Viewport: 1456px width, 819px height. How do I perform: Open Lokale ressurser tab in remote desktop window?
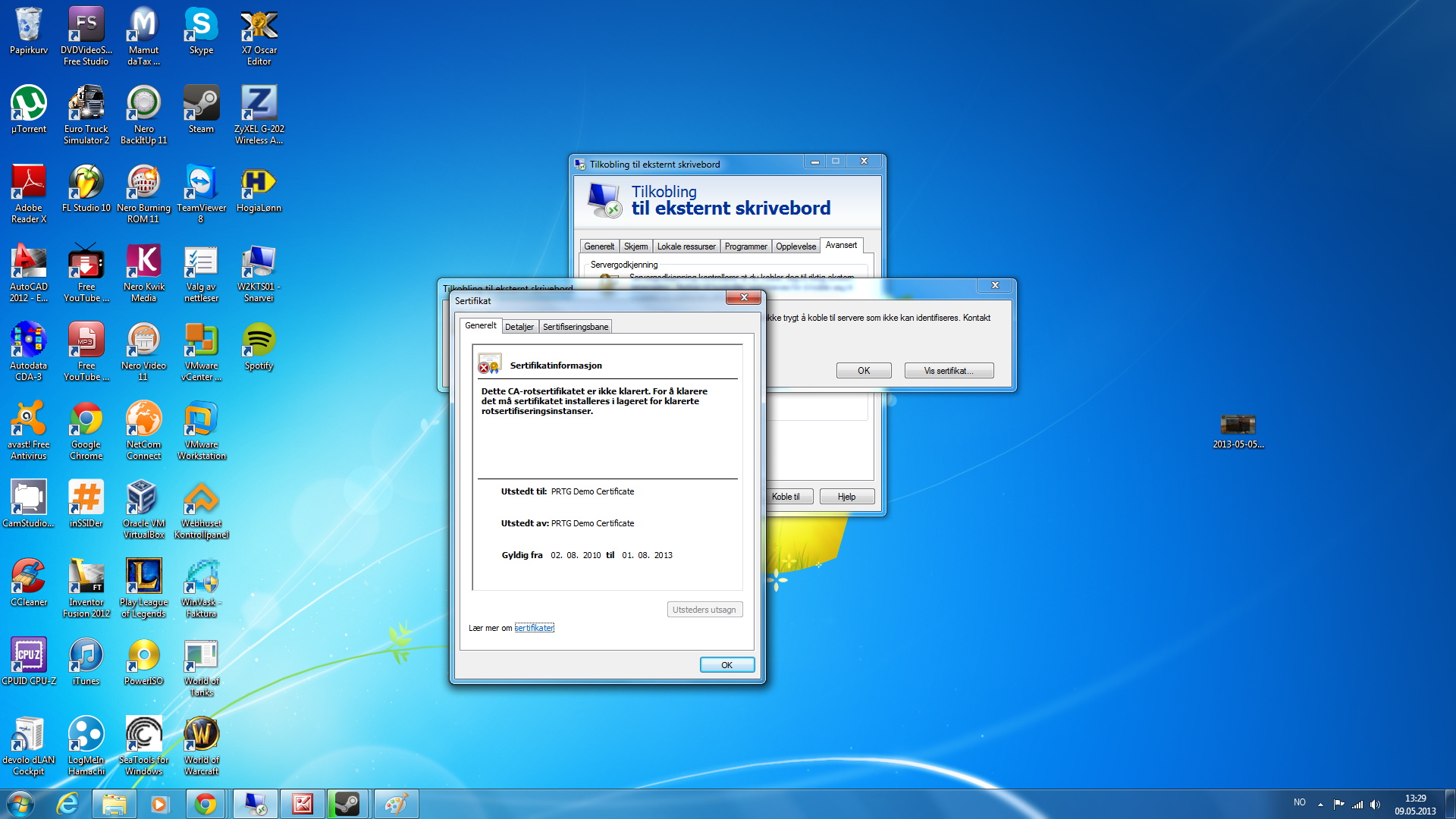pos(686,246)
